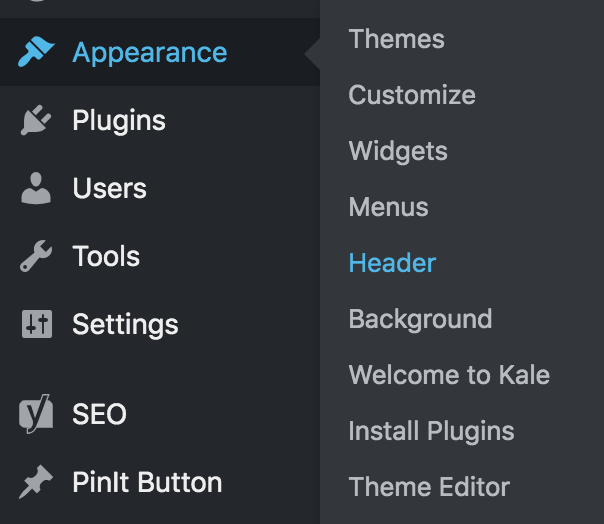Click the Tools text label in sidebar
The width and height of the screenshot is (604, 524).
[x=106, y=257]
